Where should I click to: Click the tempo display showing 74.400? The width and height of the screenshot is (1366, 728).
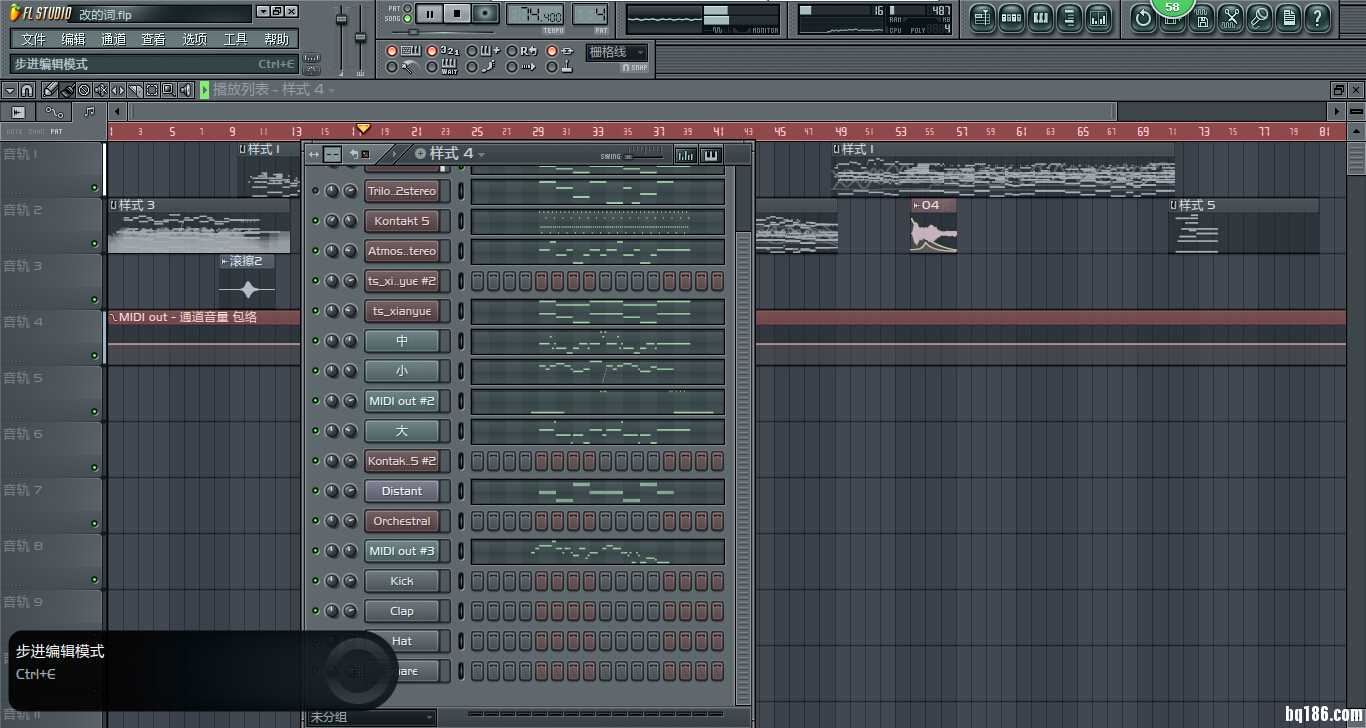535,14
